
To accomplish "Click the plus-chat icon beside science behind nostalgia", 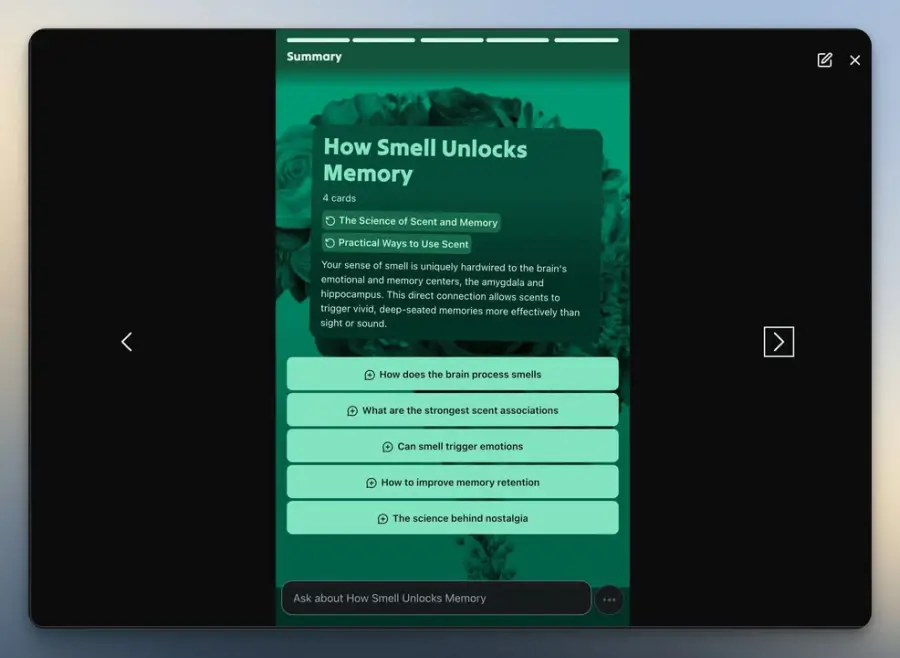I will [x=383, y=519].
